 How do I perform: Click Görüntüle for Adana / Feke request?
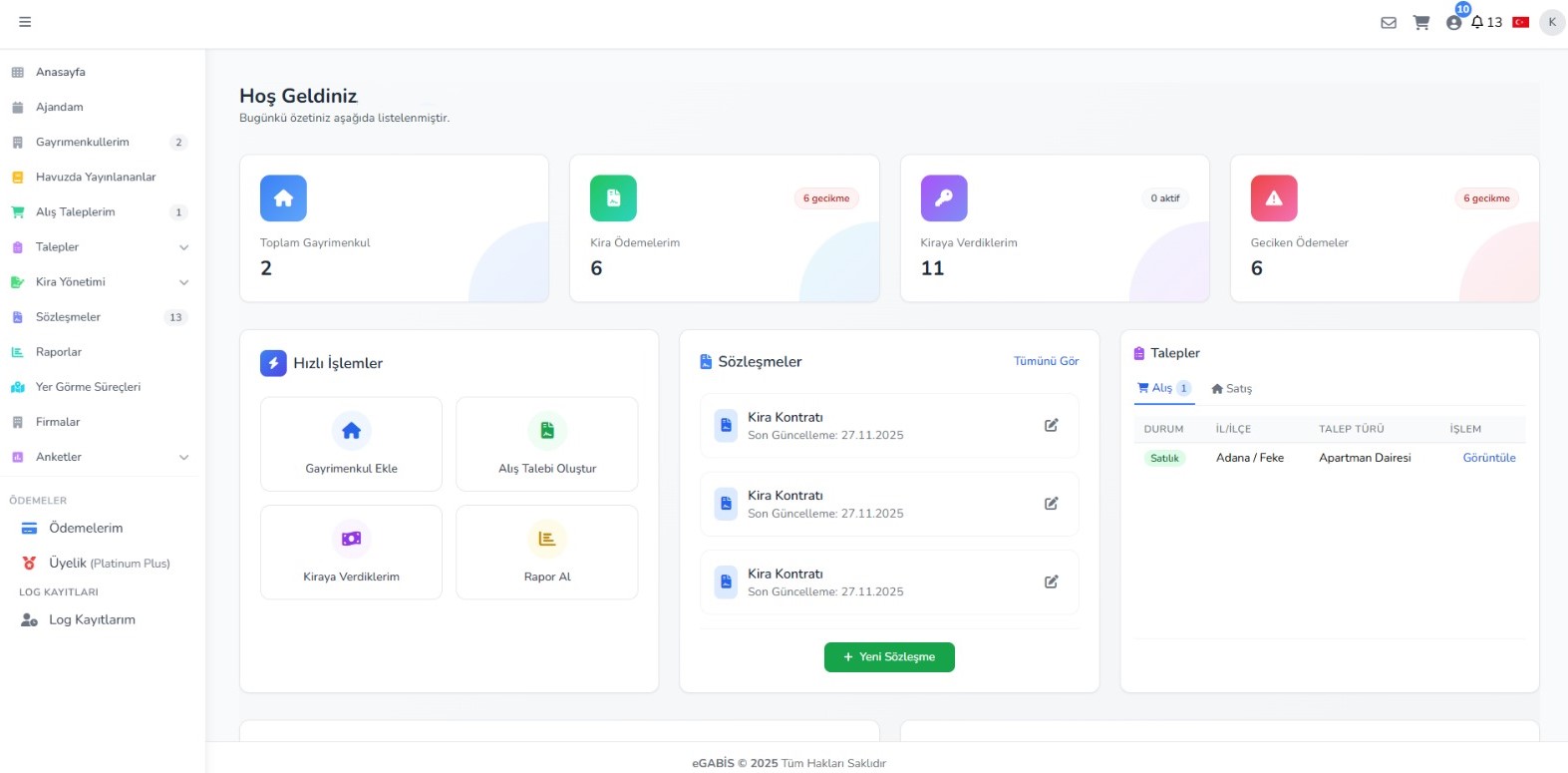[x=1488, y=458]
